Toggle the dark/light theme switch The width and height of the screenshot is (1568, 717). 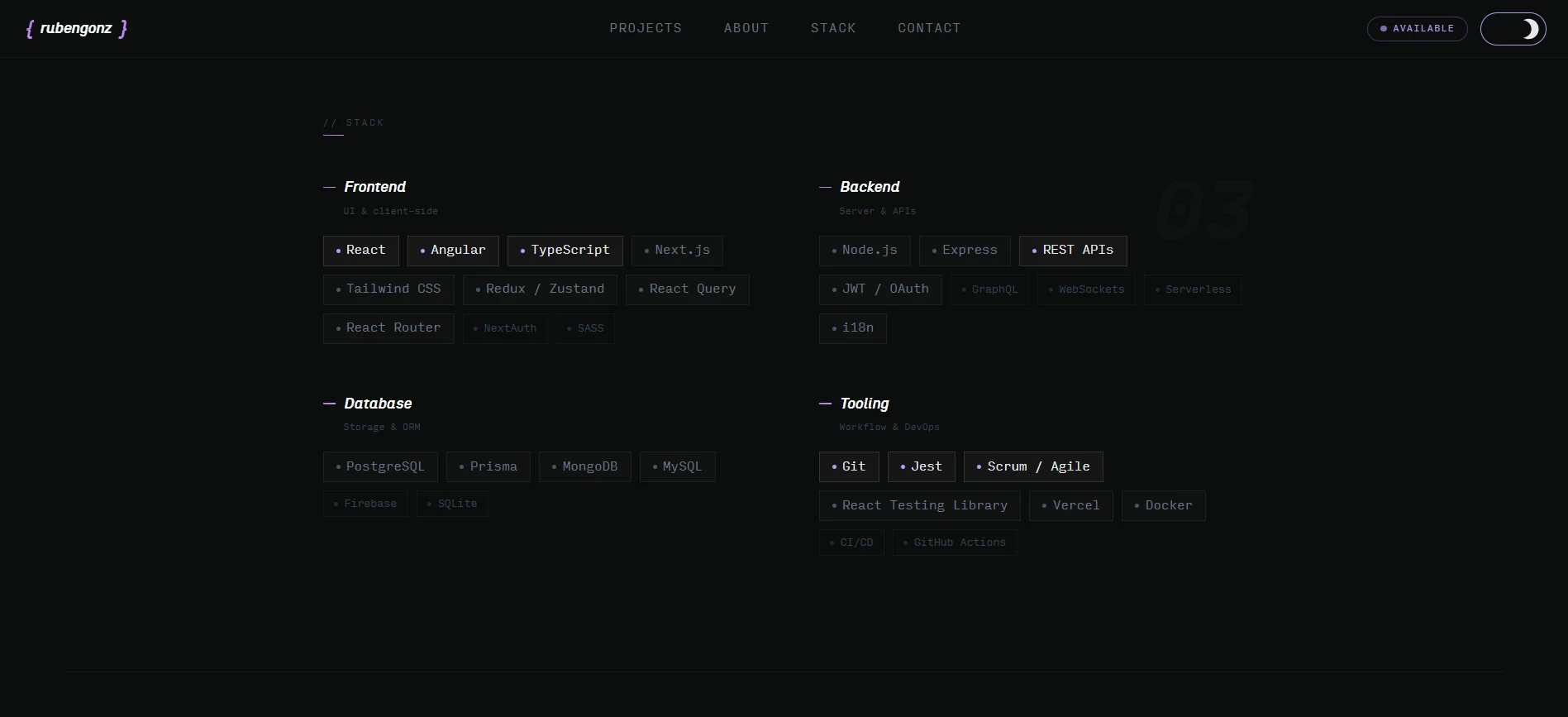tap(1513, 29)
